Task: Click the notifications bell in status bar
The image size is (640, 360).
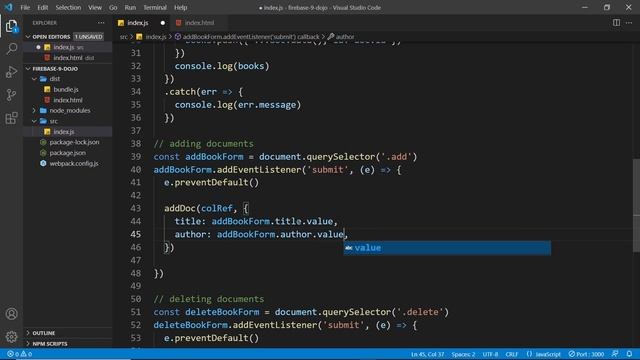Action: coord(629,354)
